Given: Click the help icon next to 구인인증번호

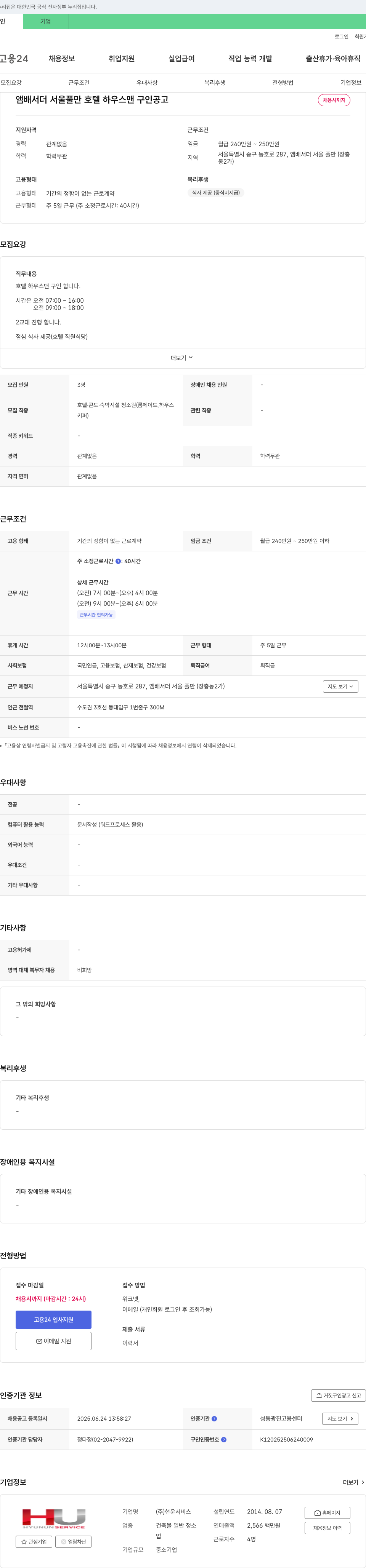Looking at the screenshot, I should (x=223, y=1440).
